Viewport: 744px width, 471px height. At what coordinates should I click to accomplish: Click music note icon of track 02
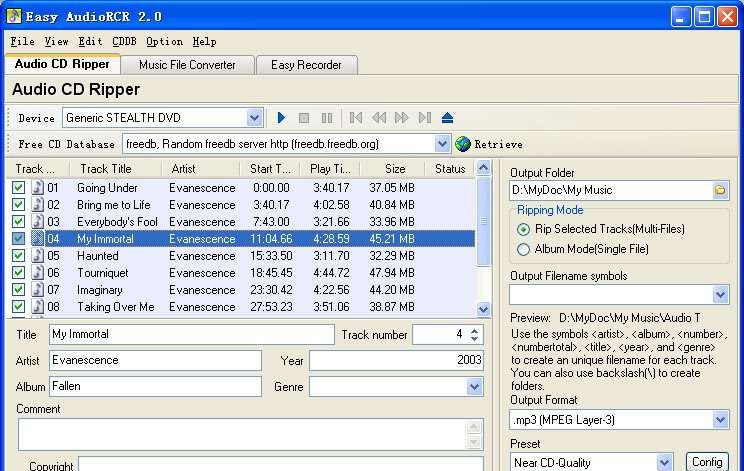[37, 204]
